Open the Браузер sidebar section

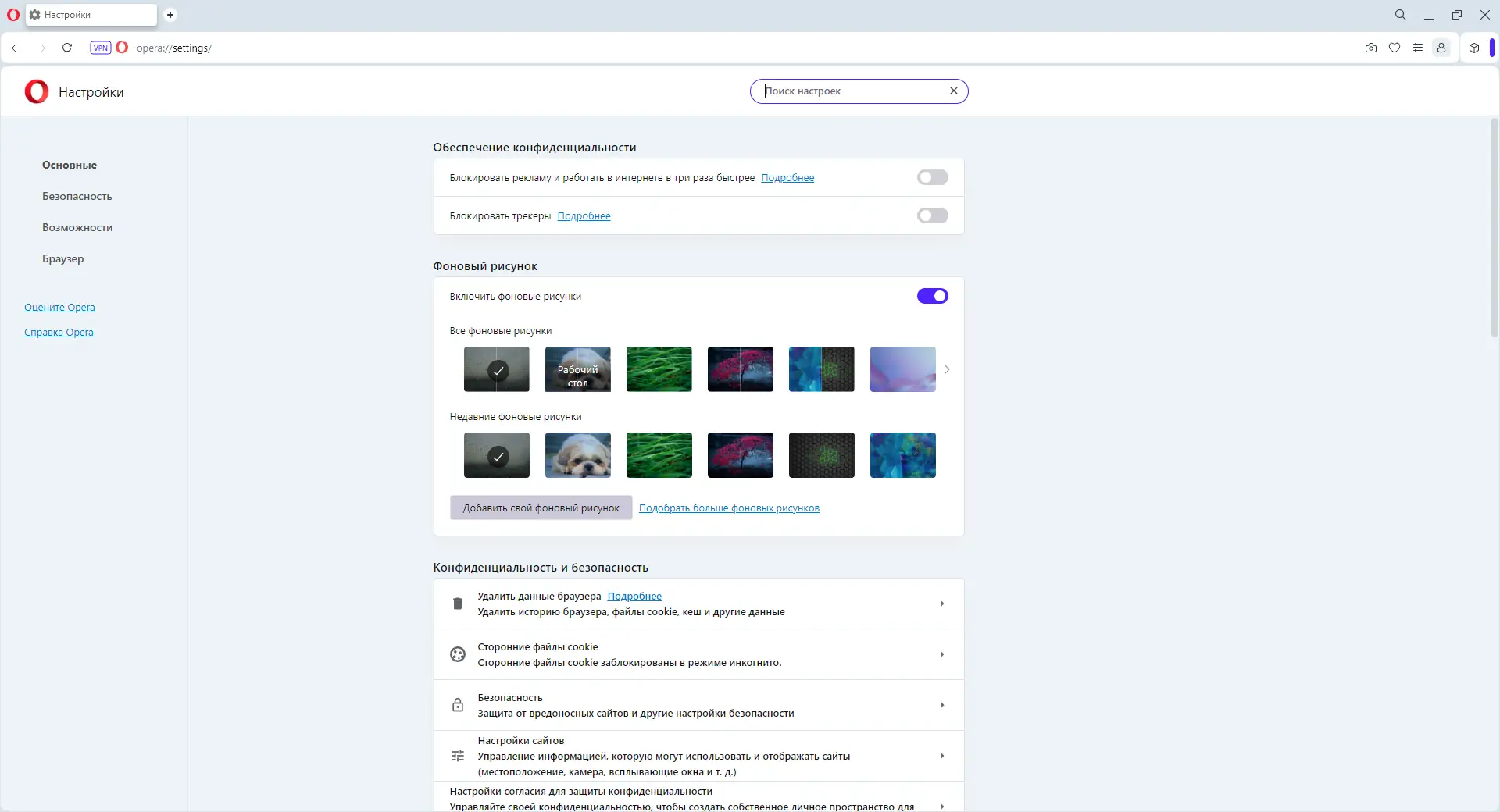tap(63, 258)
